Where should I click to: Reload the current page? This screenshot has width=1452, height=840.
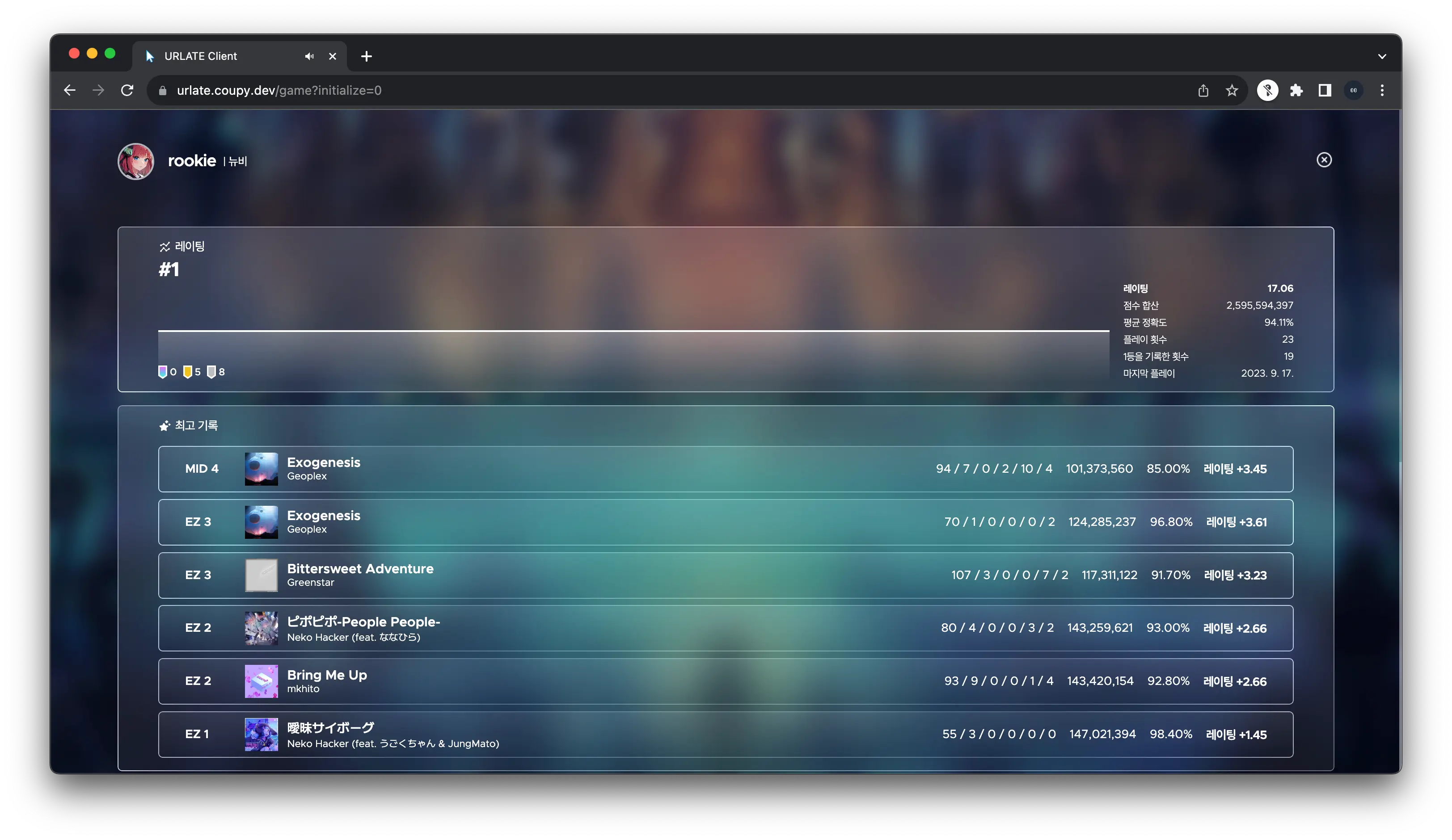tap(127, 90)
